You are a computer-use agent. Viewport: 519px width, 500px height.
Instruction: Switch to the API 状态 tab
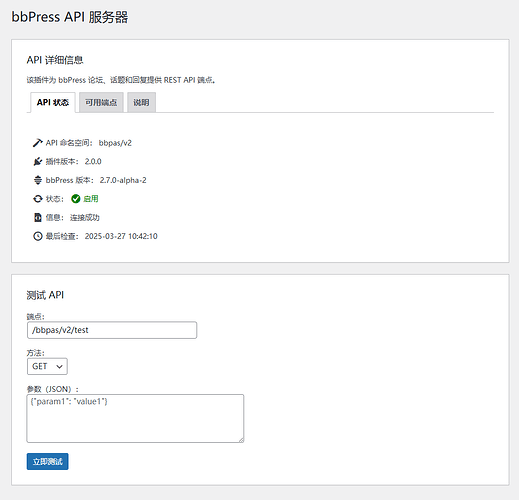click(53, 102)
